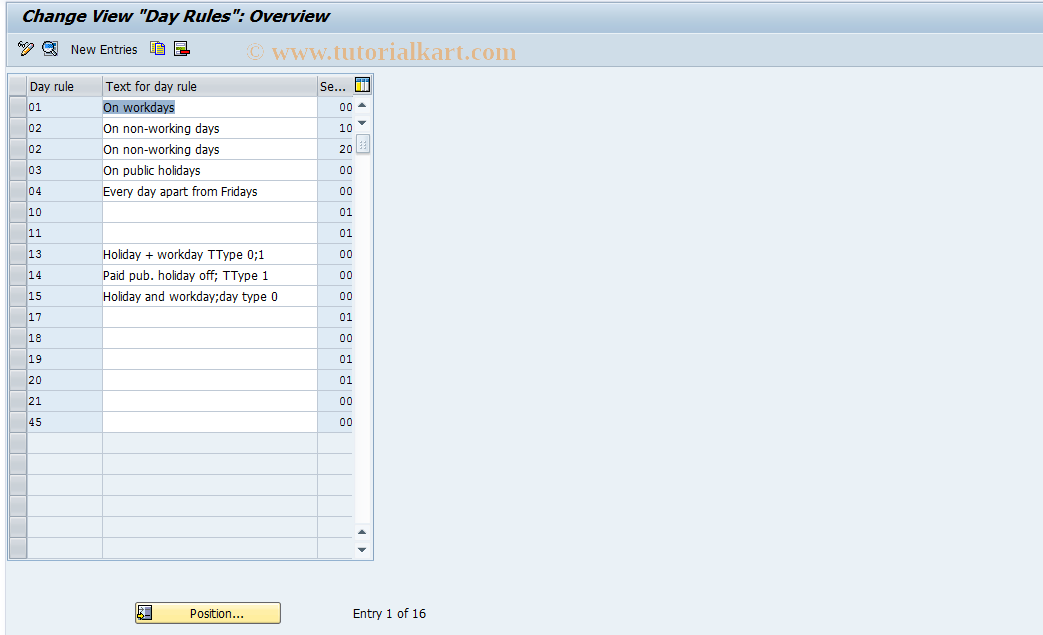
Task: Click the Delete entry icon
Action: pyautogui.click(x=182, y=49)
